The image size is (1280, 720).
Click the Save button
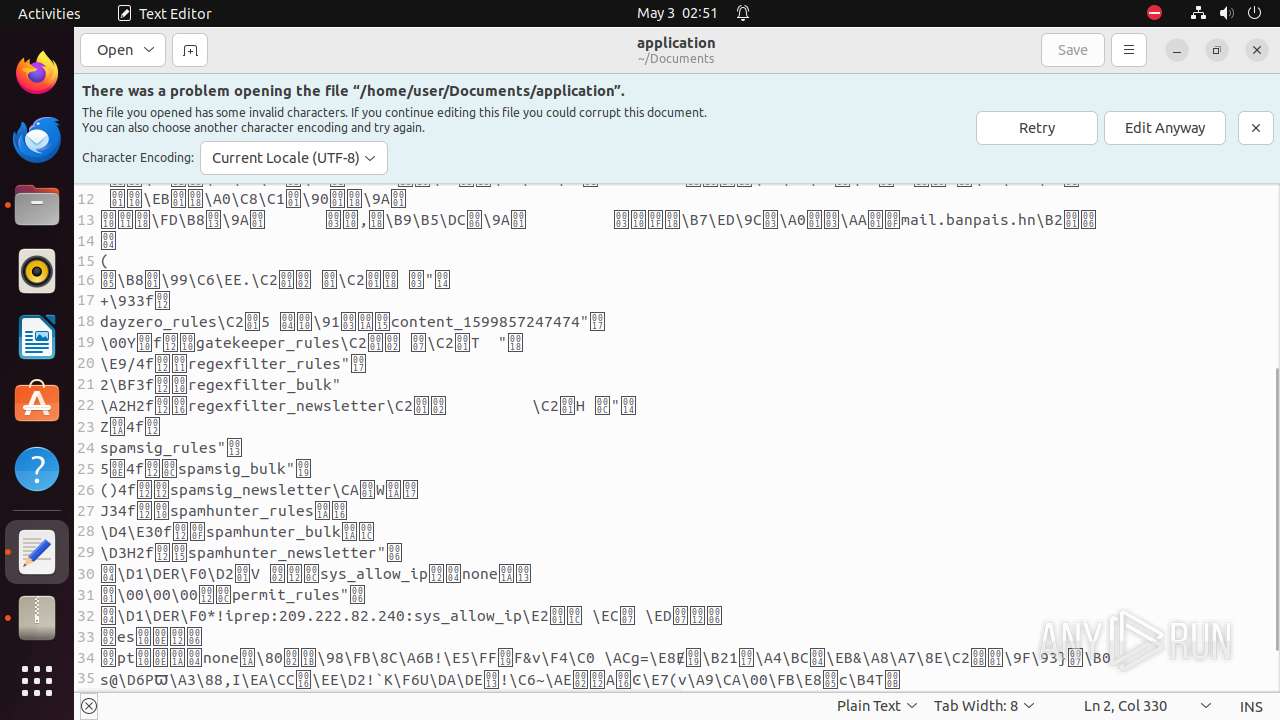(x=1072, y=50)
